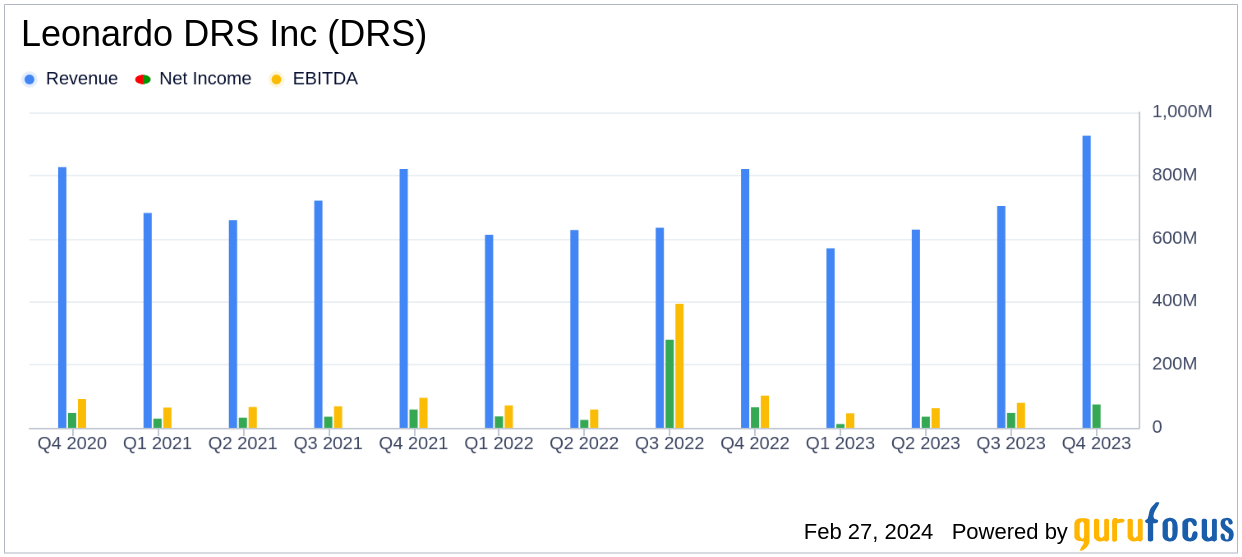This screenshot has height=557, width=1242.
Task: Click the Q4 2022 axis label
Action: [x=755, y=443]
